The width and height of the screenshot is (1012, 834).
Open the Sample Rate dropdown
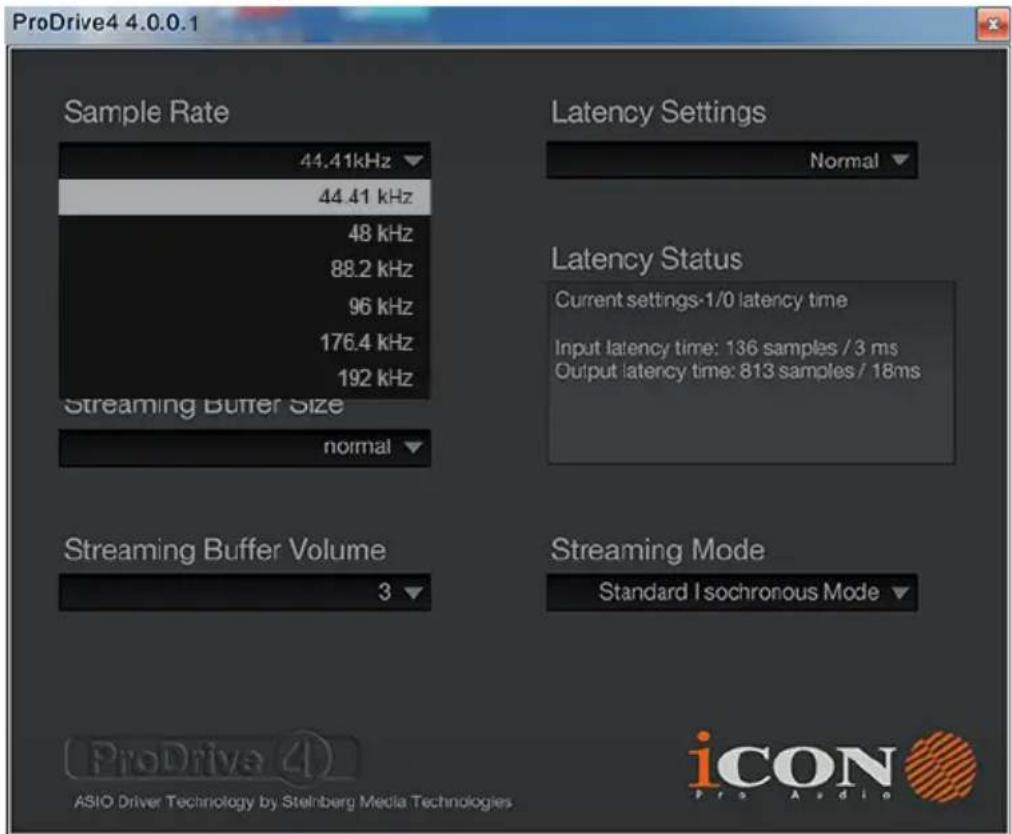245,160
